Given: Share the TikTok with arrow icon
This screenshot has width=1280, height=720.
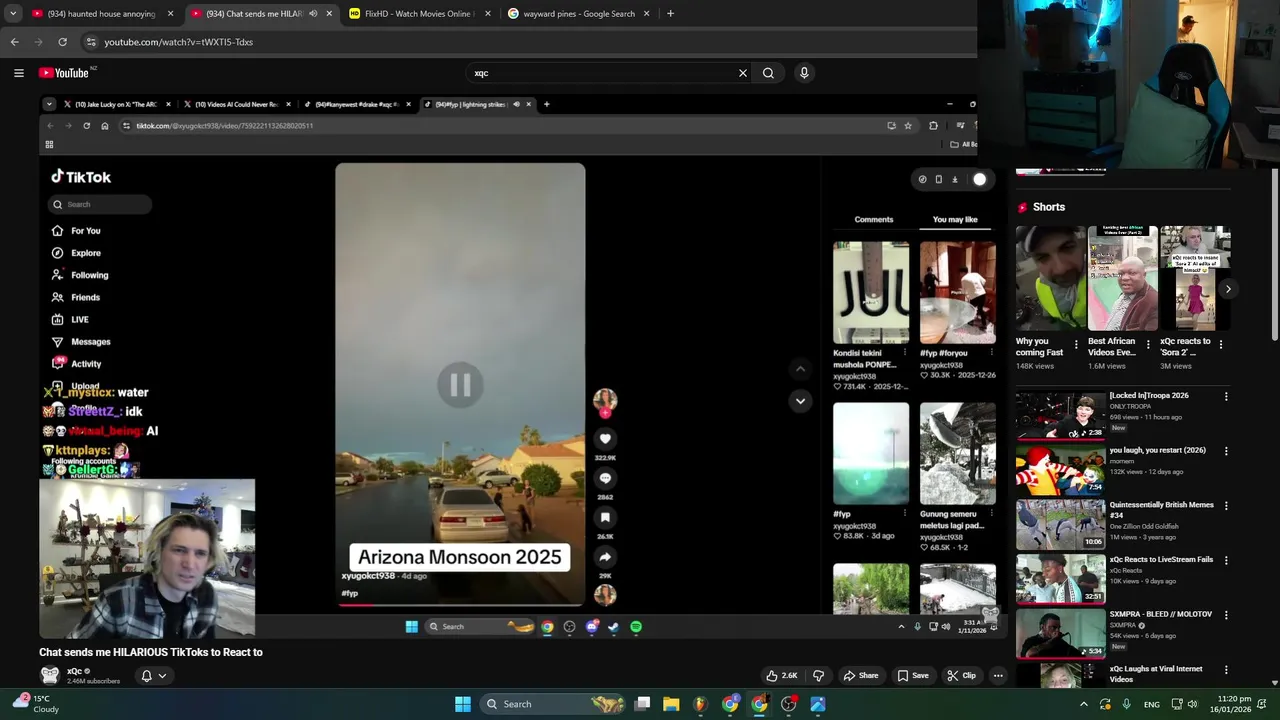Looking at the screenshot, I should click(605, 557).
